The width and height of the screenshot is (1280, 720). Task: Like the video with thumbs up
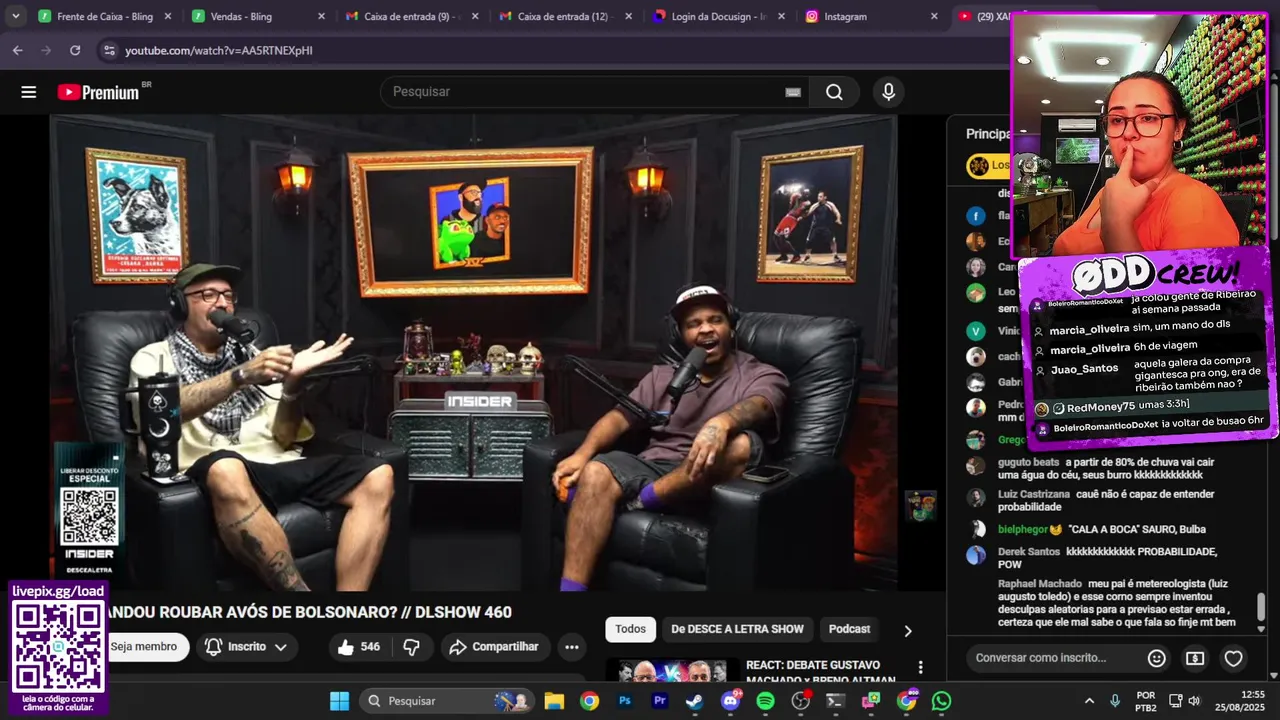[358, 647]
